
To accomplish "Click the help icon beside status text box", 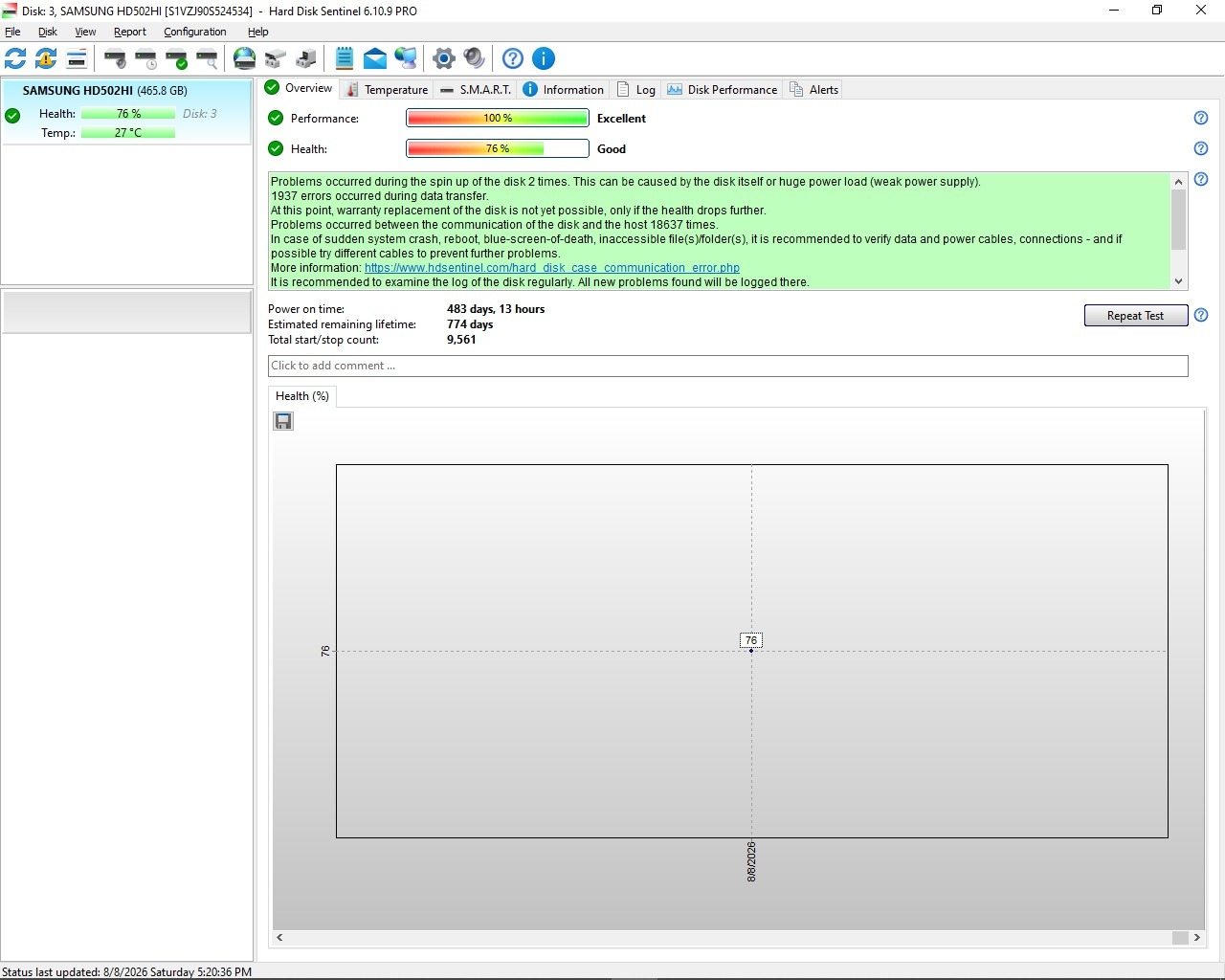I will 1201,179.
